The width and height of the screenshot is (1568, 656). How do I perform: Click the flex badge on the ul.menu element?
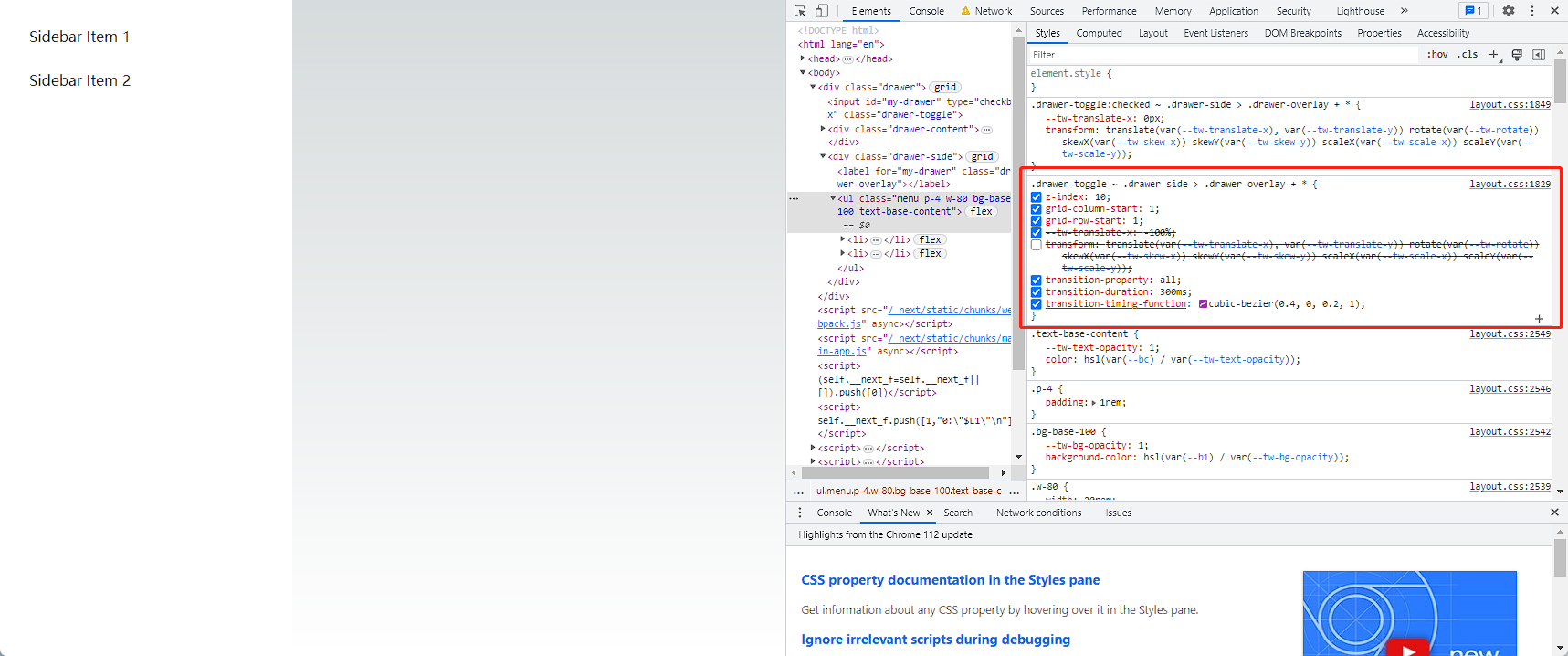pos(982,212)
